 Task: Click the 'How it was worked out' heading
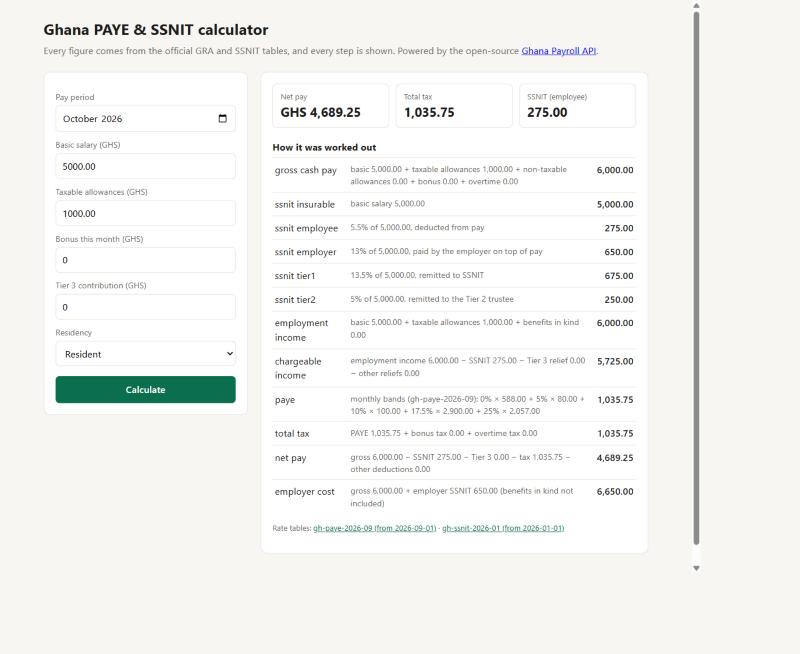pyautogui.click(x=324, y=147)
